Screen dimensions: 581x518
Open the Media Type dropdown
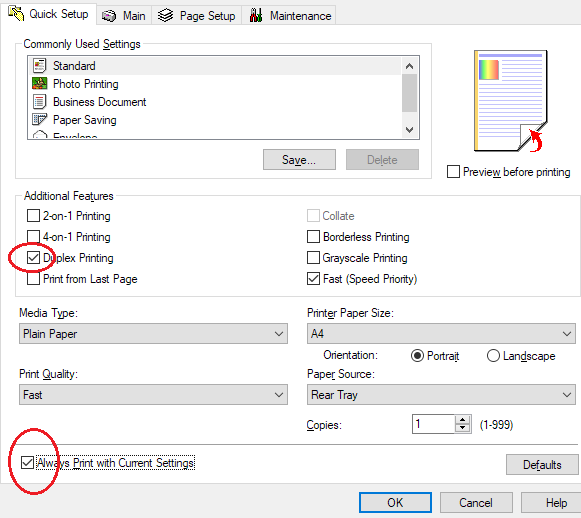pyautogui.click(x=153, y=334)
